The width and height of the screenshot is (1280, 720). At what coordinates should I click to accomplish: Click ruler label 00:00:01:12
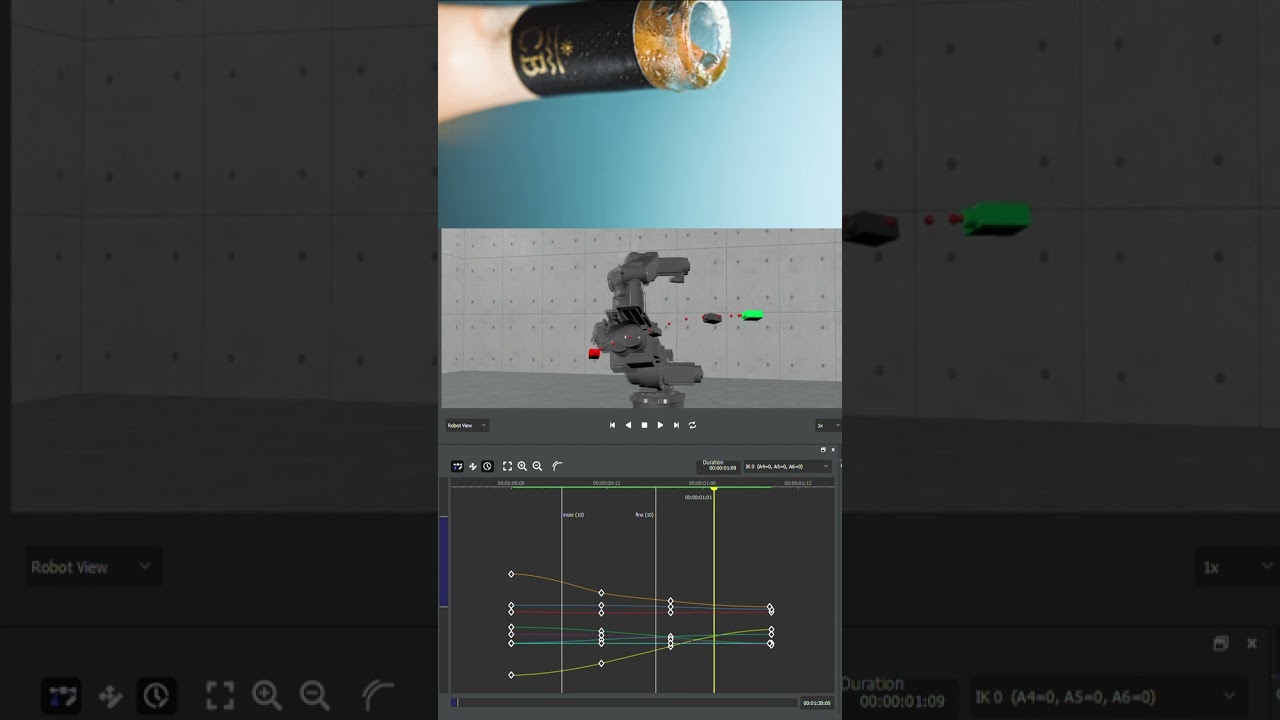798,483
